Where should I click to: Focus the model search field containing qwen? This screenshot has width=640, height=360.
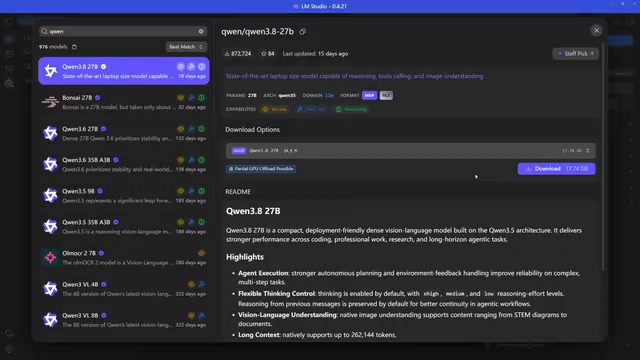(x=122, y=31)
